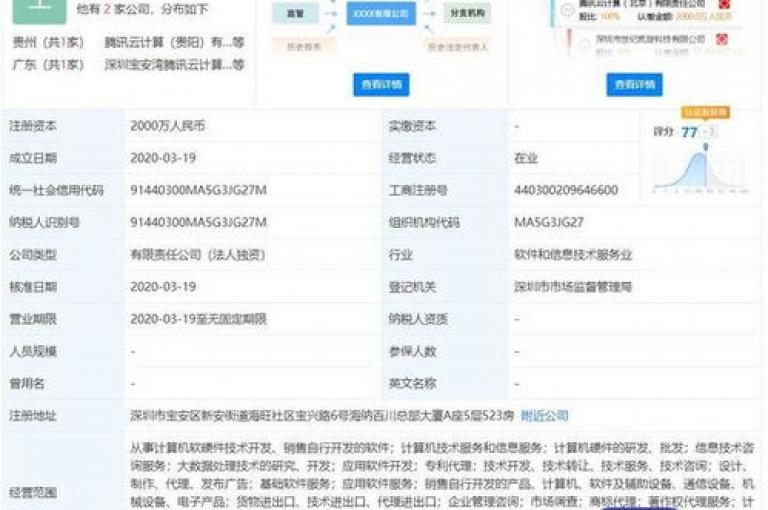Expand the 深圳市世纪凯旋科技 equity tree node
The image size is (768, 510).
(x=584, y=46)
